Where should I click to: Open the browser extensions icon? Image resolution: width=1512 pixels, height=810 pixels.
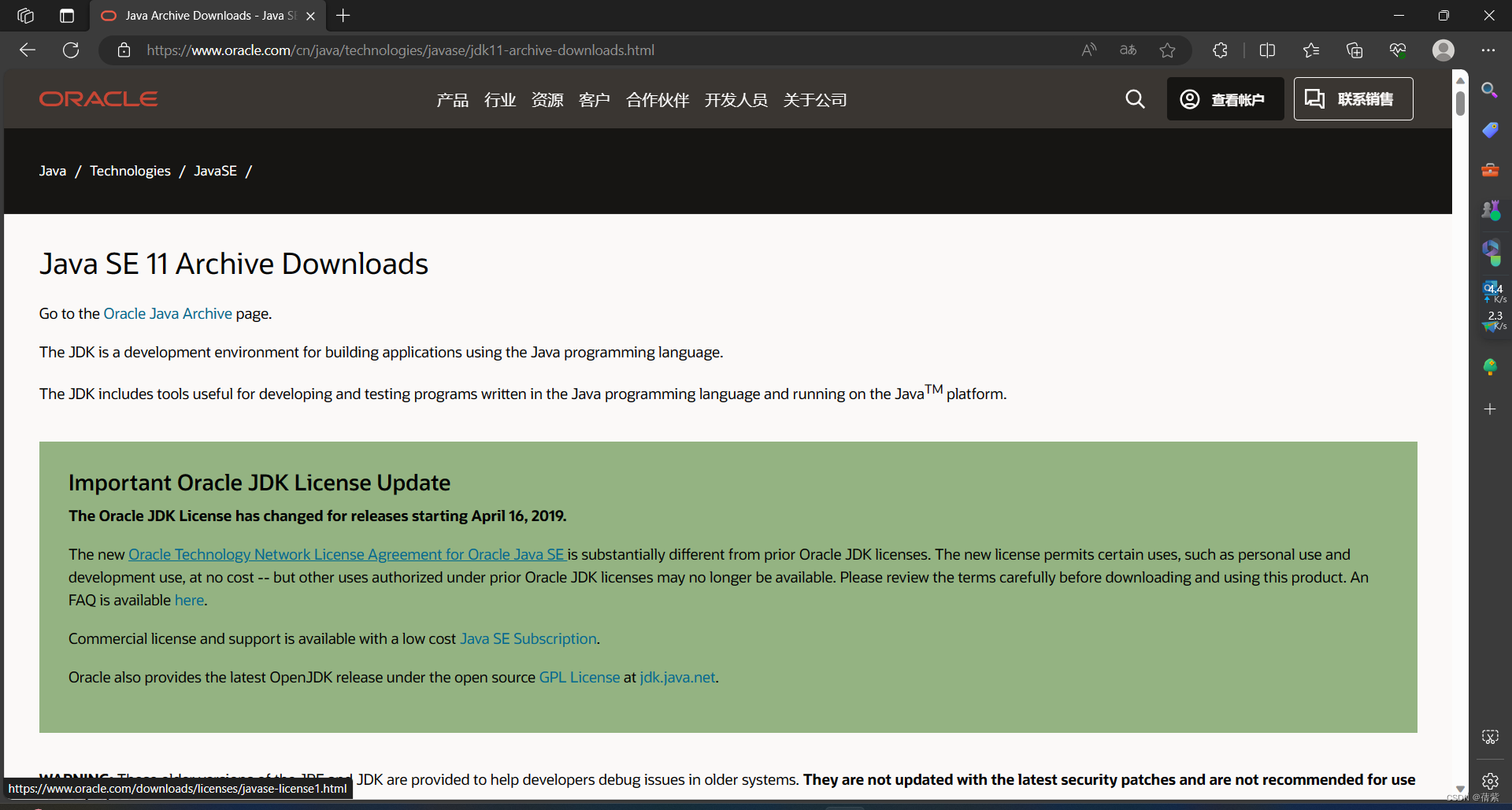click(1220, 50)
